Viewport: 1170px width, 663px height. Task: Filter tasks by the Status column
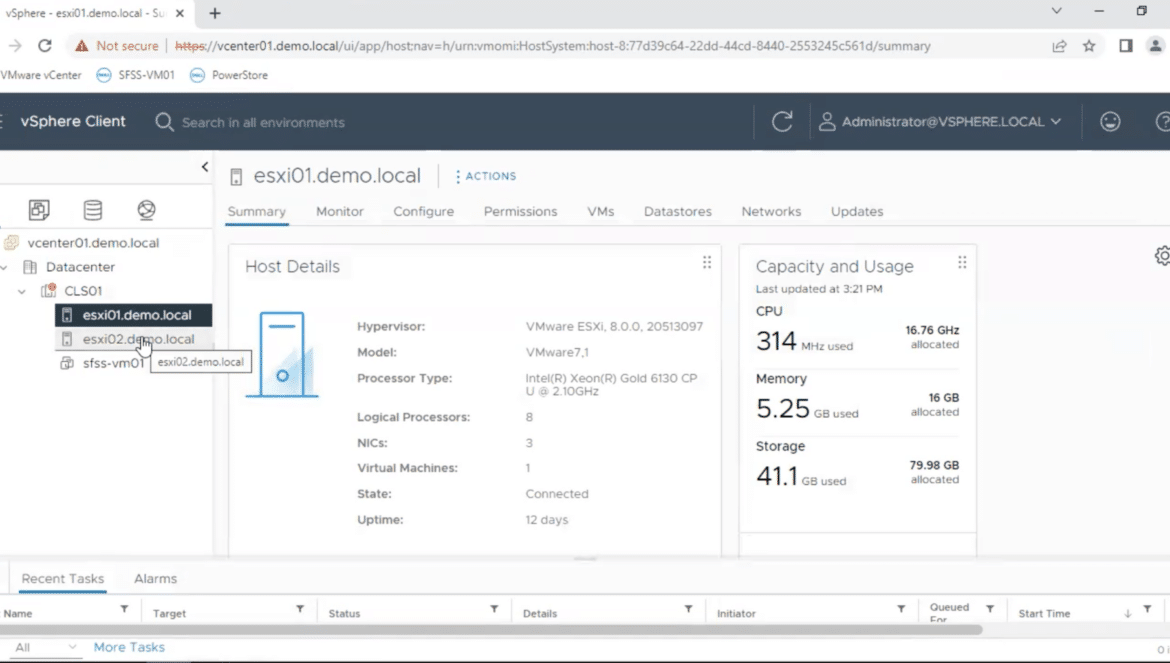tap(494, 609)
